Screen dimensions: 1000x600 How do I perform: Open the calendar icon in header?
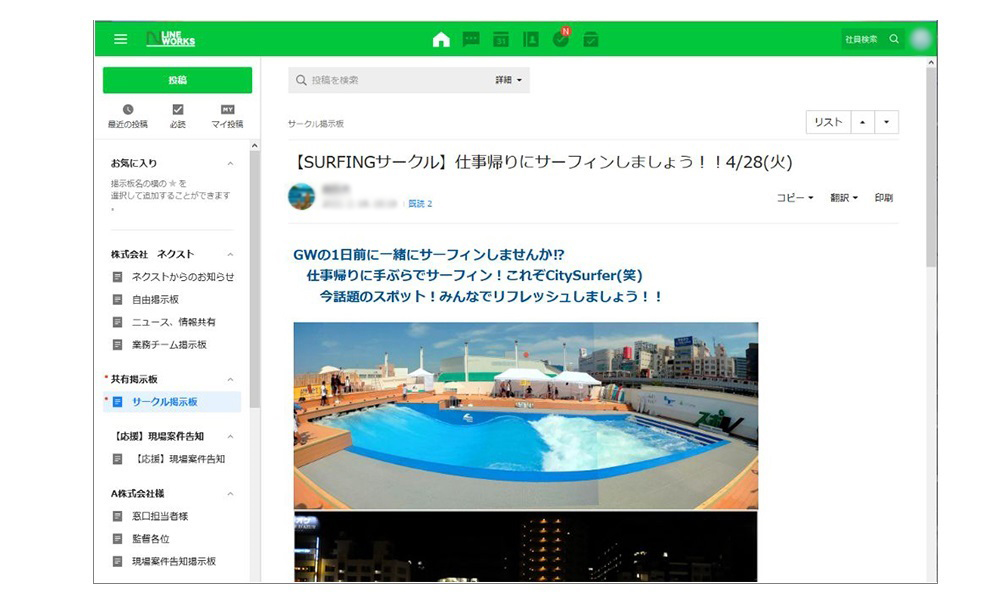tap(501, 39)
